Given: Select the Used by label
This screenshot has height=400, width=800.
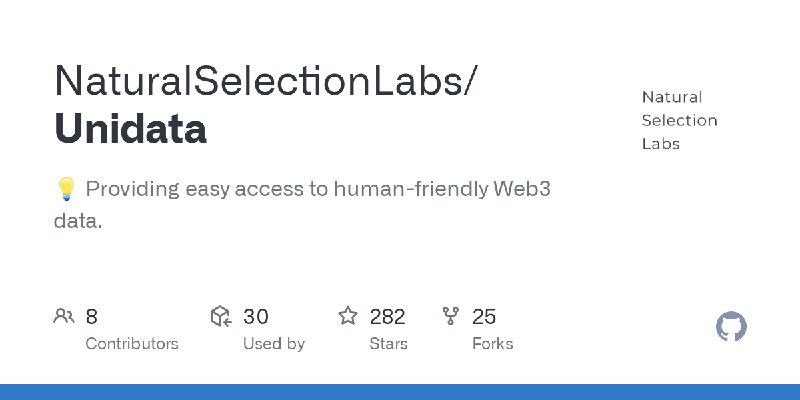Looking at the screenshot, I should pos(274,343).
